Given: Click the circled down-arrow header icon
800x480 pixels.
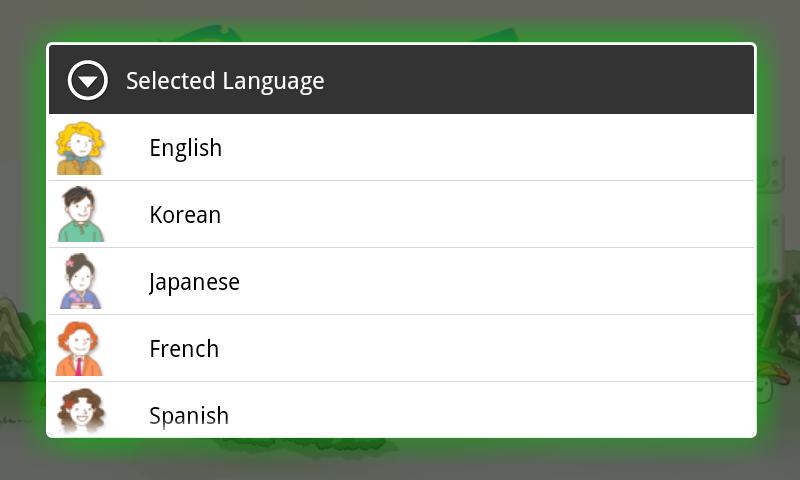Looking at the screenshot, I should (87, 80).
